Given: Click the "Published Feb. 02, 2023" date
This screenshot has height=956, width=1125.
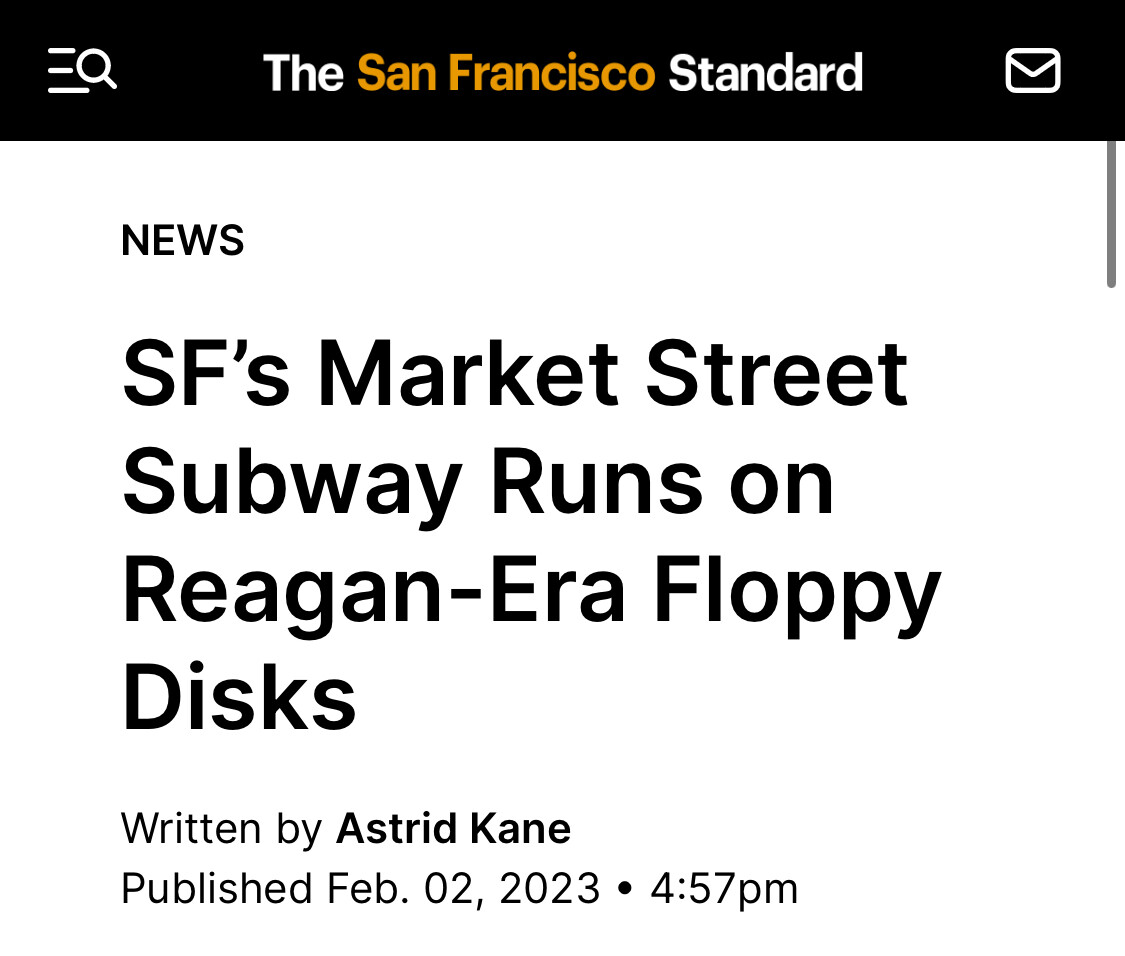Looking at the screenshot, I should point(360,888).
